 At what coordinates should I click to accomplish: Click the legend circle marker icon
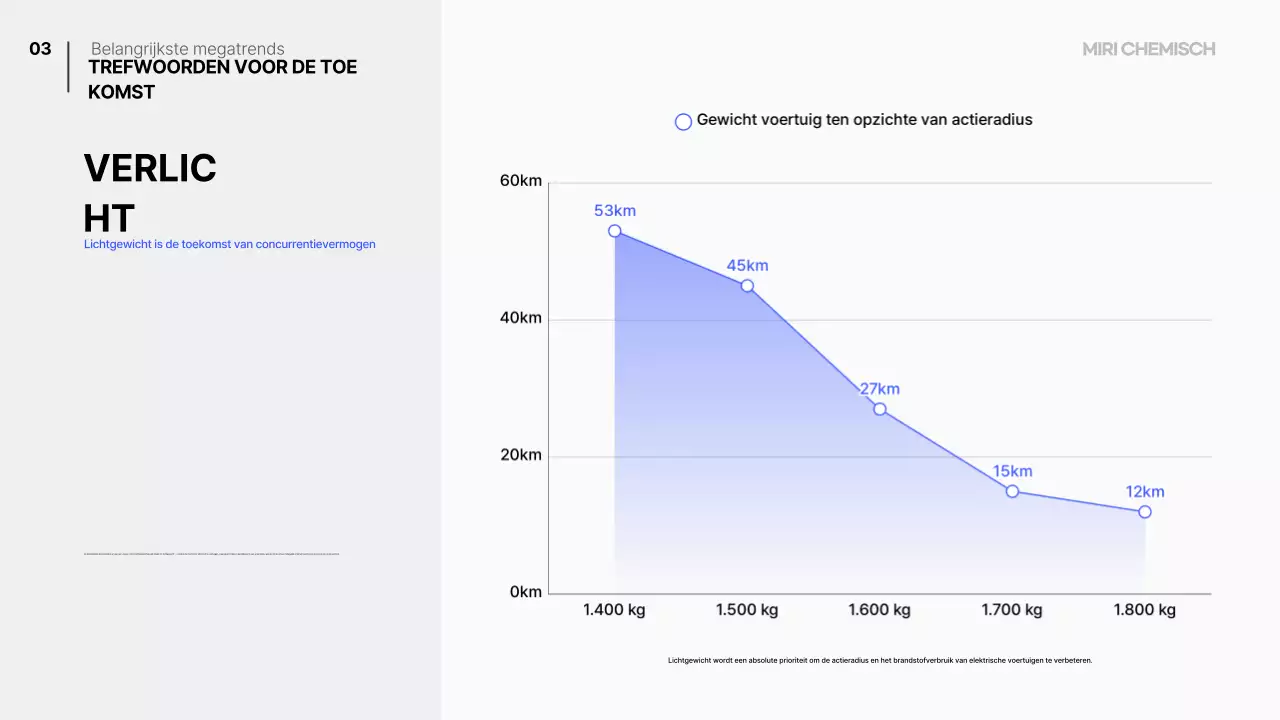683,122
